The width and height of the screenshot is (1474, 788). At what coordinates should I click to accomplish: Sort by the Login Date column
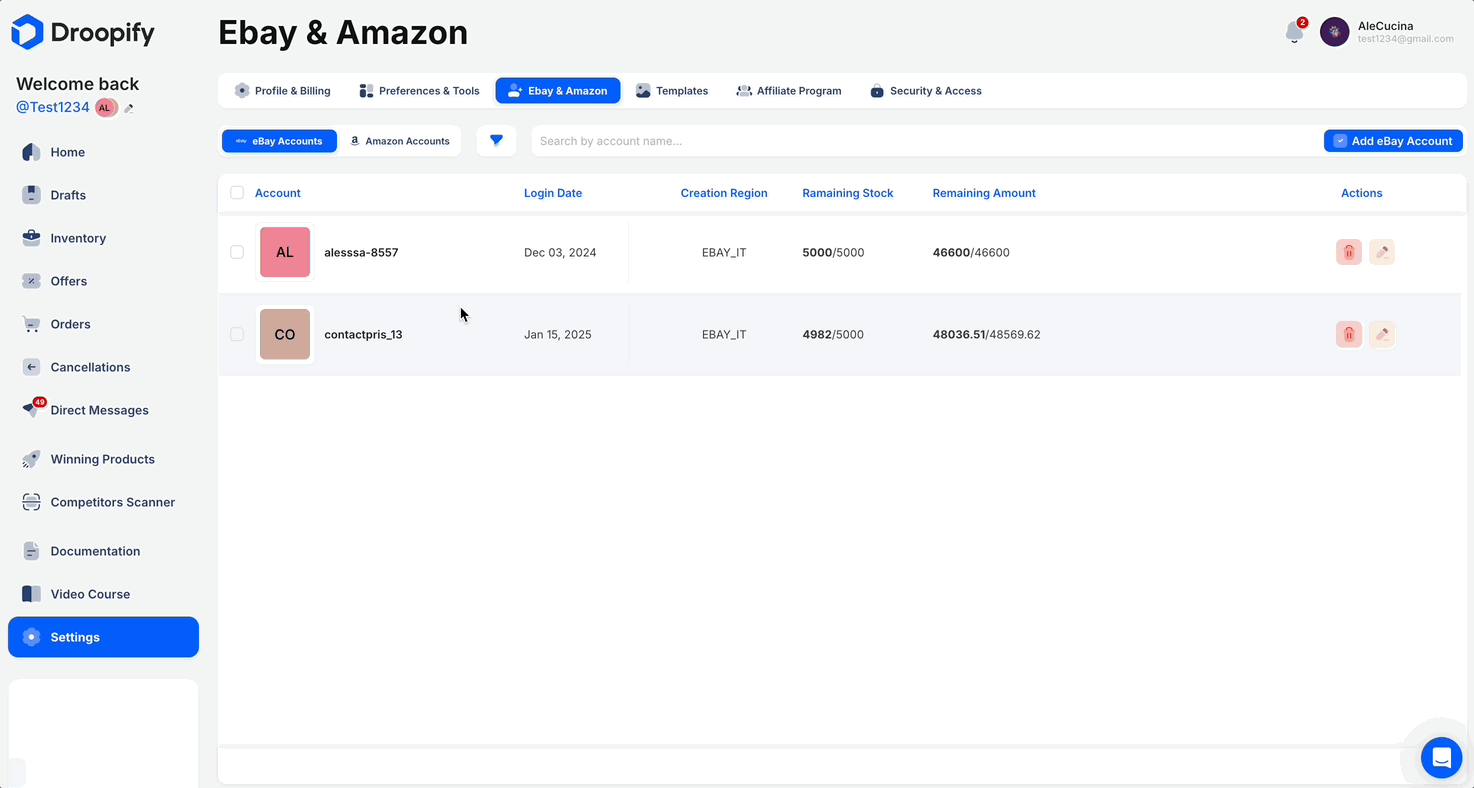tap(553, 193)
